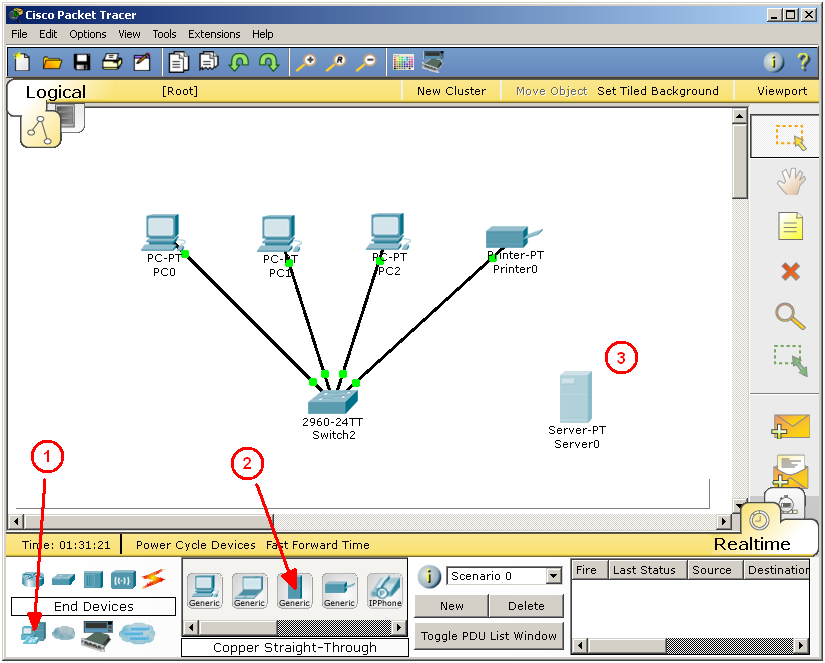Screen dimensions: 825x663
Task: Print the workspace using printer icon
Action: point(112,62)
